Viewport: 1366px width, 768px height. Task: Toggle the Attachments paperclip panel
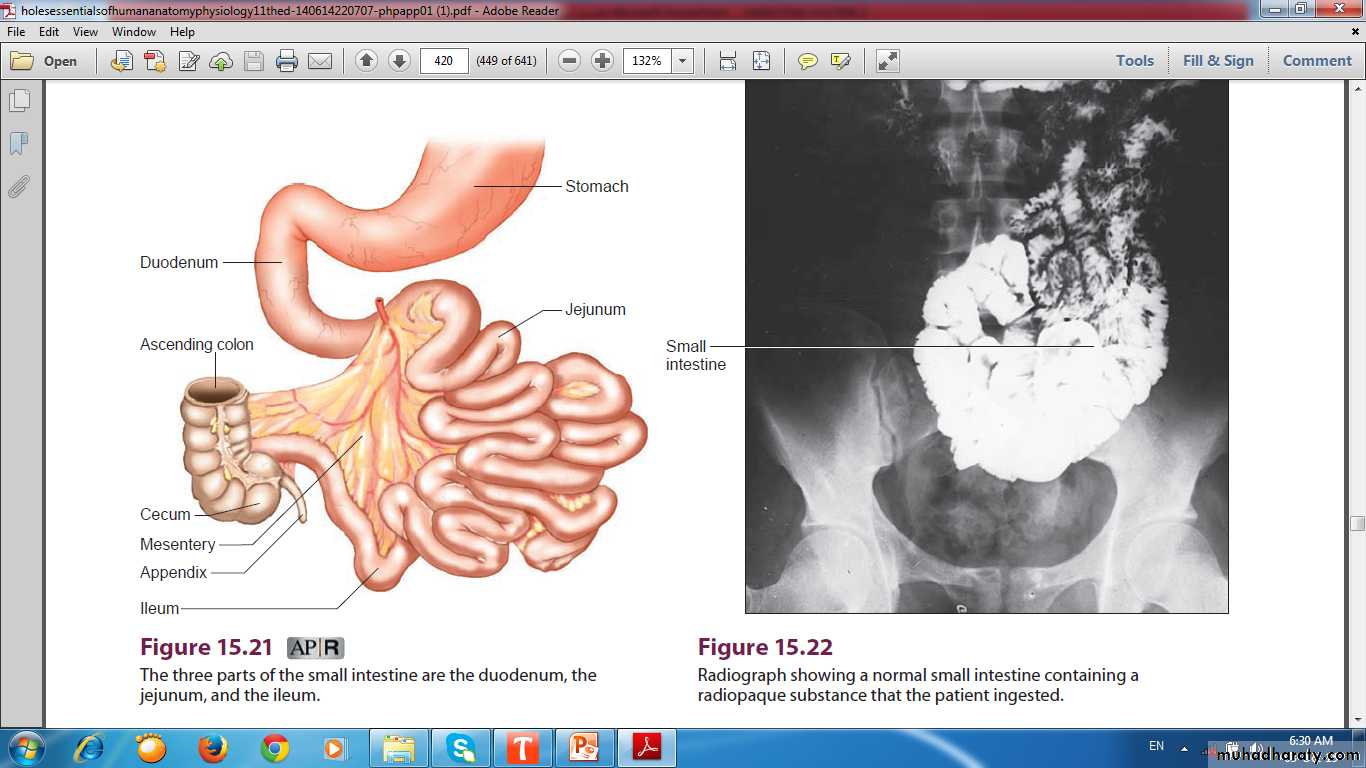coord(19,187)
